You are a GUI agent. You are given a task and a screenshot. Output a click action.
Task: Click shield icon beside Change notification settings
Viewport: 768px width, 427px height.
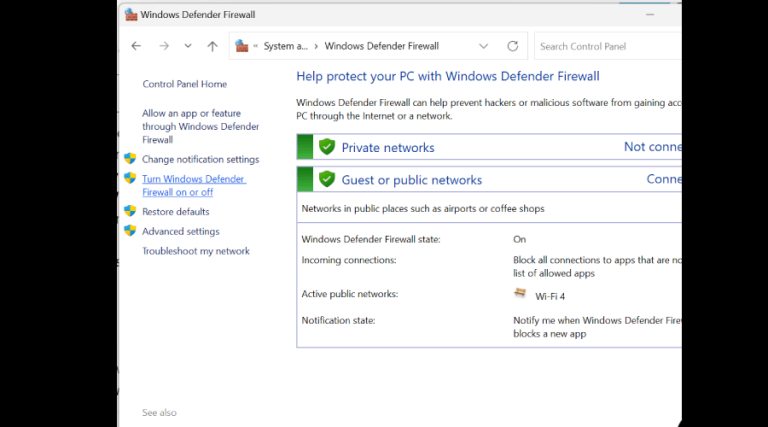pyautogui.click(x=130, y=159)
